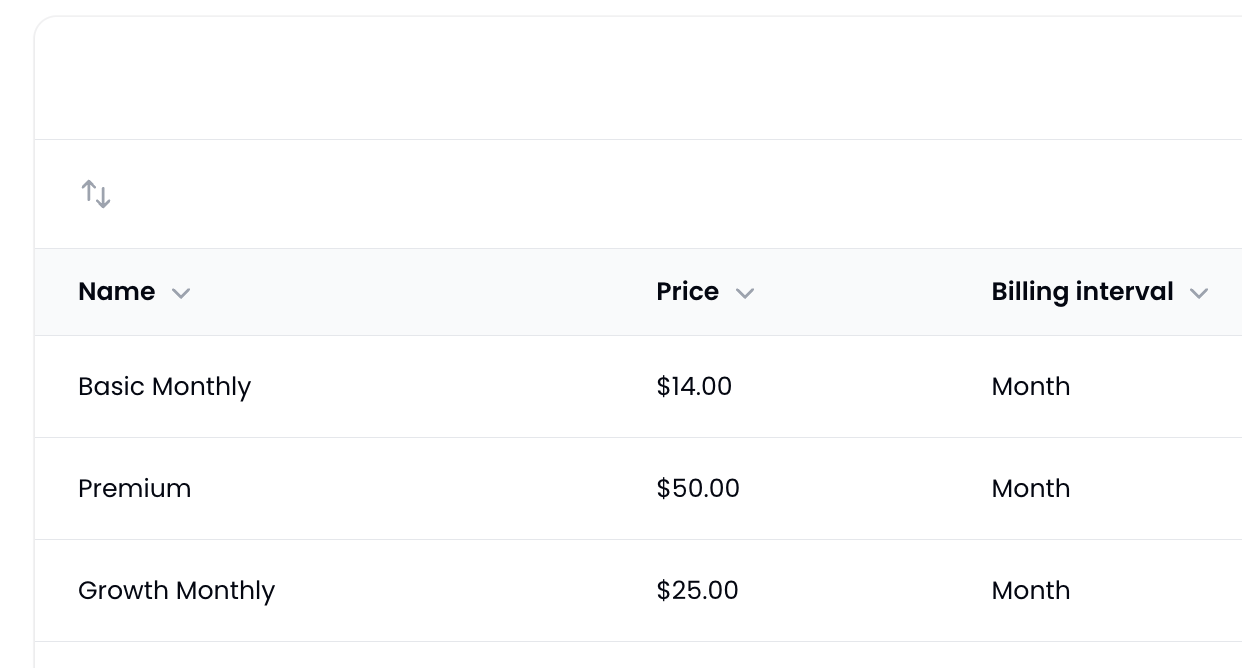The height and width of the screenshot is (668, 1242).
Task: Click the sort arrows icon above the table
Action: (96, 194)
